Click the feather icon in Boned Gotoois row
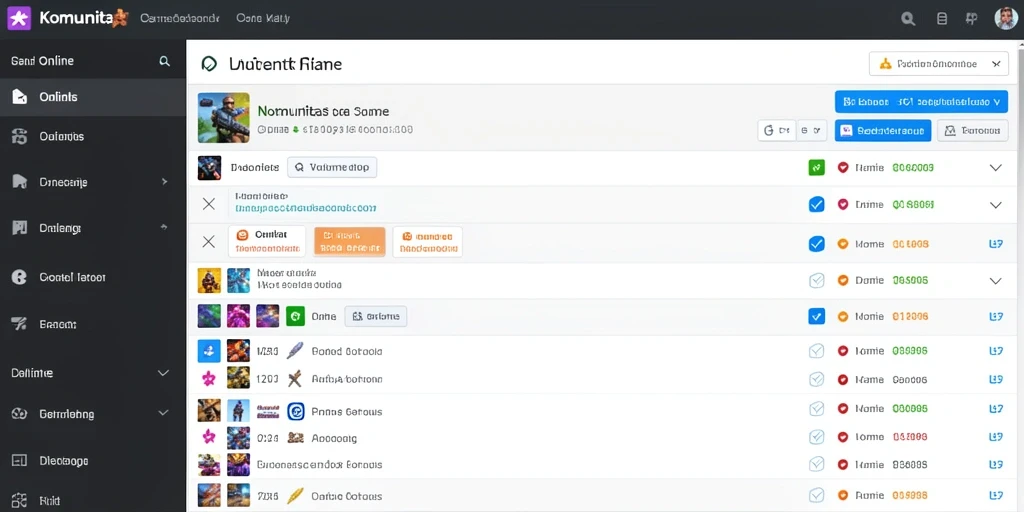1024x512 pixels. [x=295, y=351]
